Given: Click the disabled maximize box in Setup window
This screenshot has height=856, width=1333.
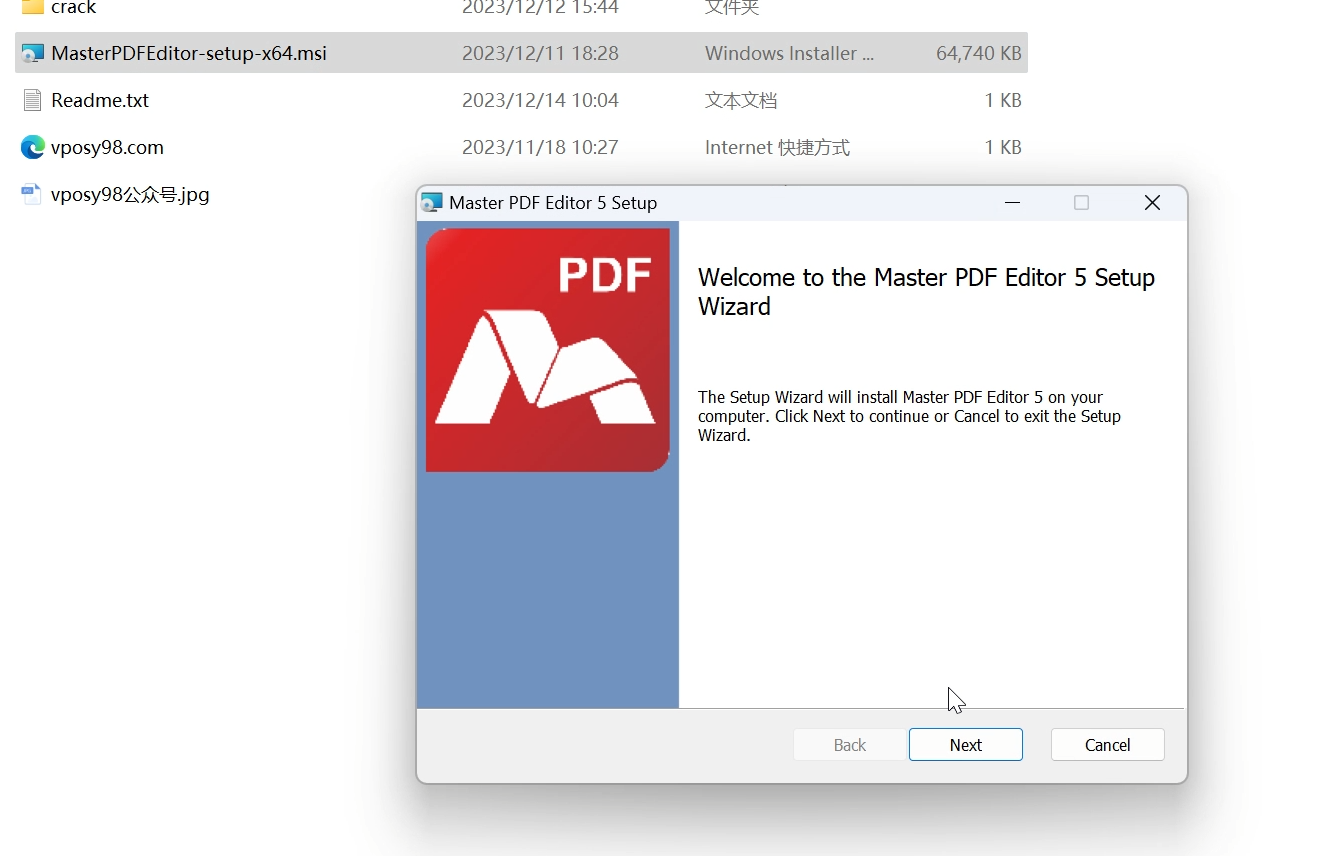Looking at the screenshot, I should (1081, 203).
